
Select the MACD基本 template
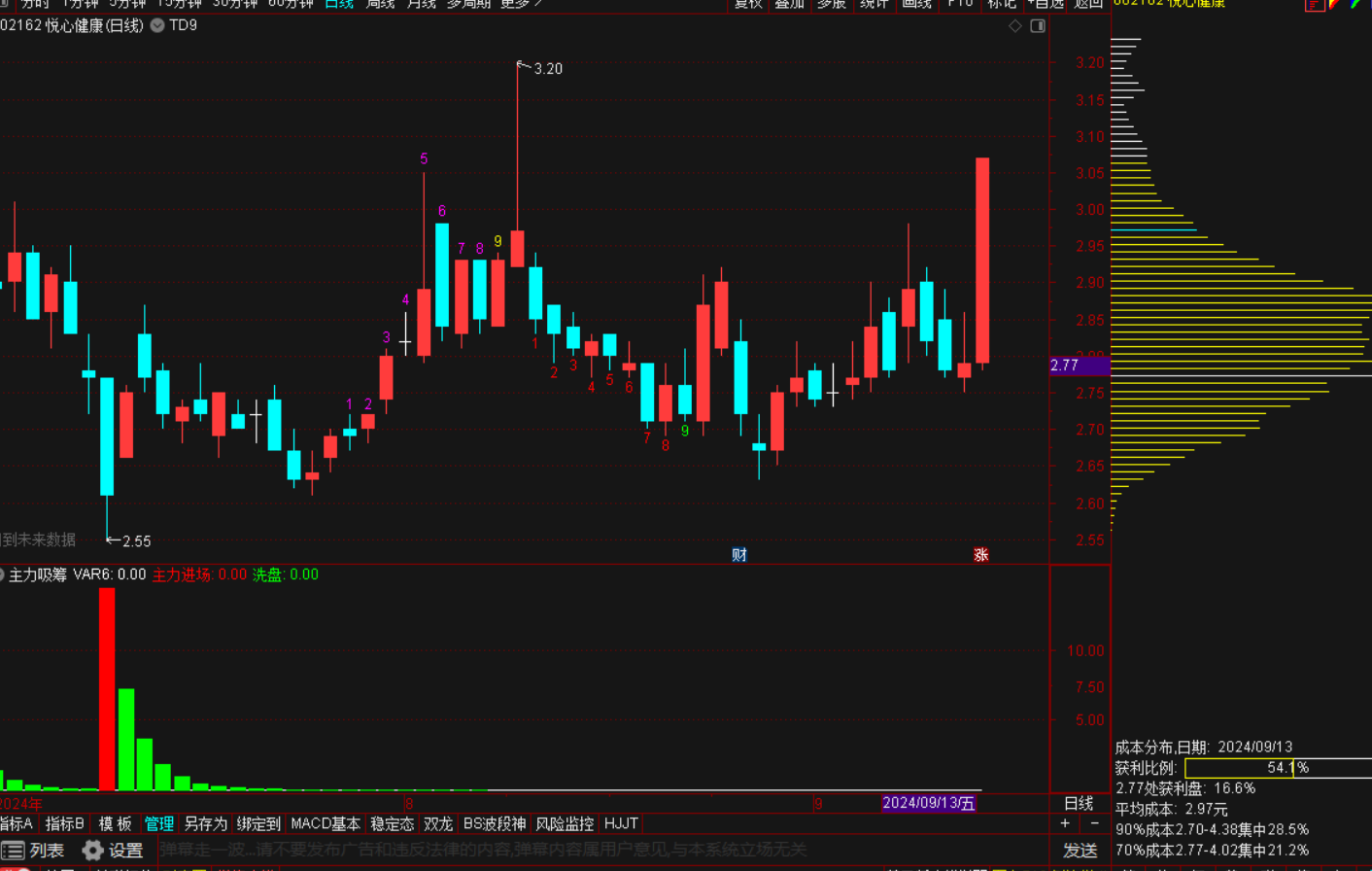[326, 823]
